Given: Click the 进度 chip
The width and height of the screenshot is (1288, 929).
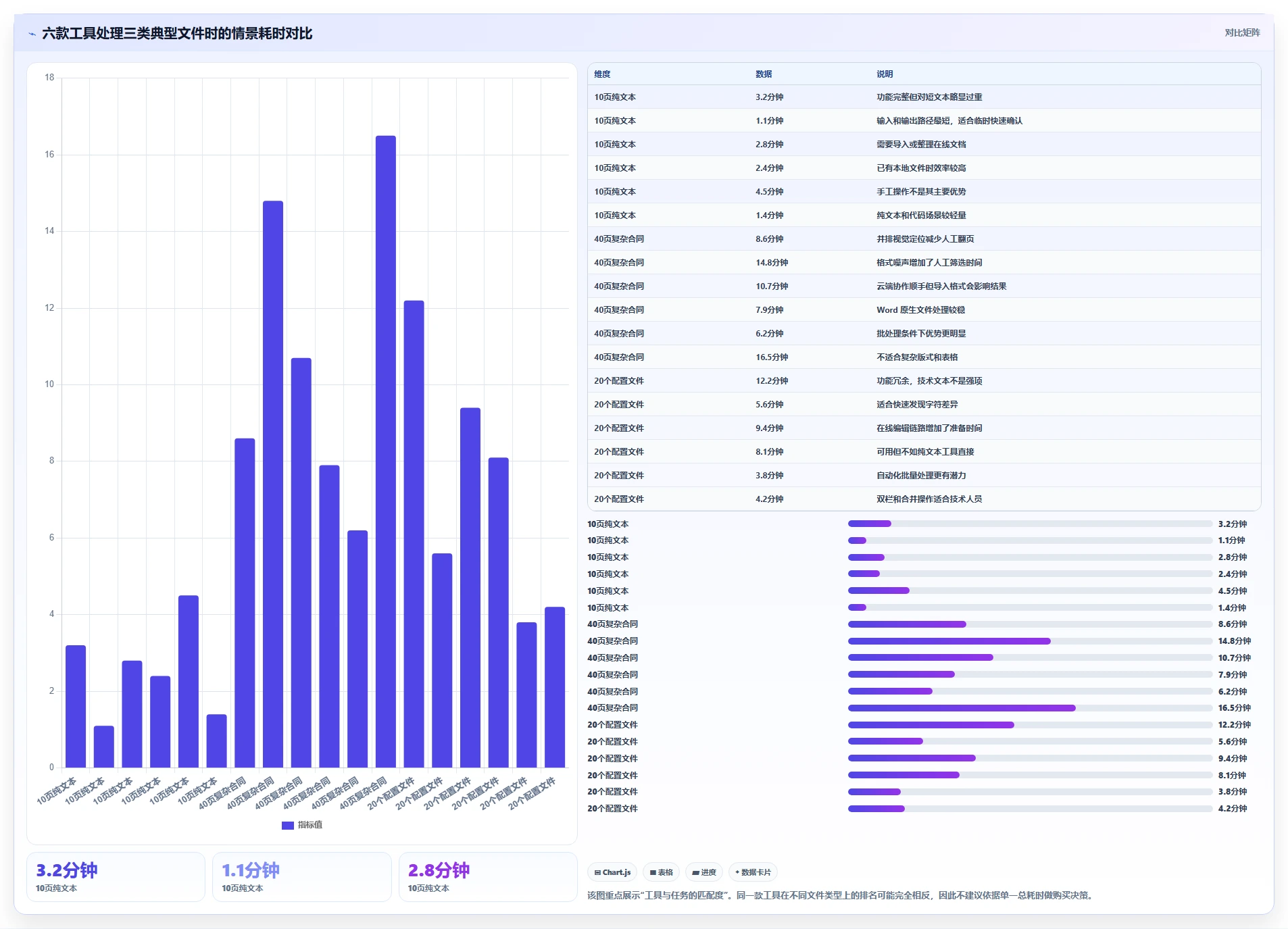Looking at the screenshot, I should pyautogui.click(x=703, y=872).
